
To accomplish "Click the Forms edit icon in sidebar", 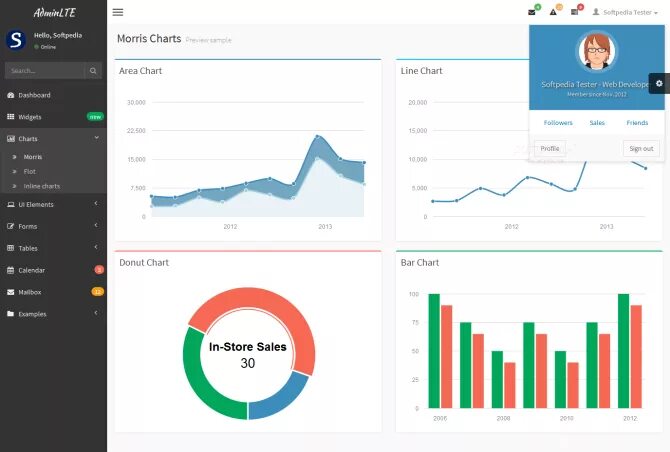I will tap(11, 226).
